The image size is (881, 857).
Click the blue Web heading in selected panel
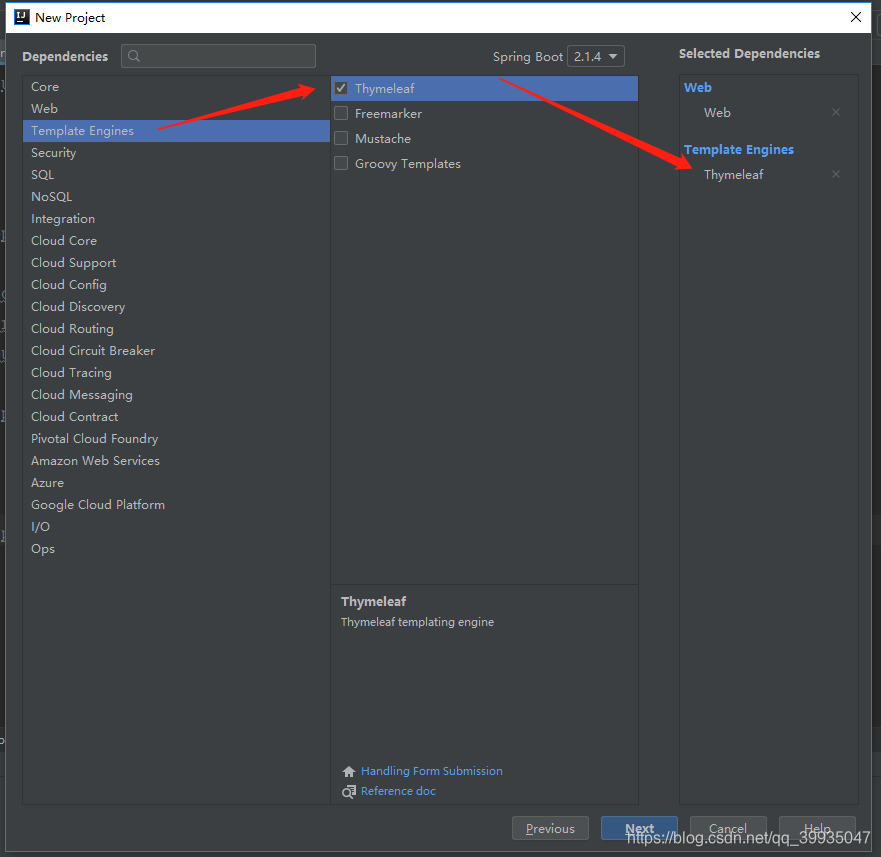tap(697, 88)
